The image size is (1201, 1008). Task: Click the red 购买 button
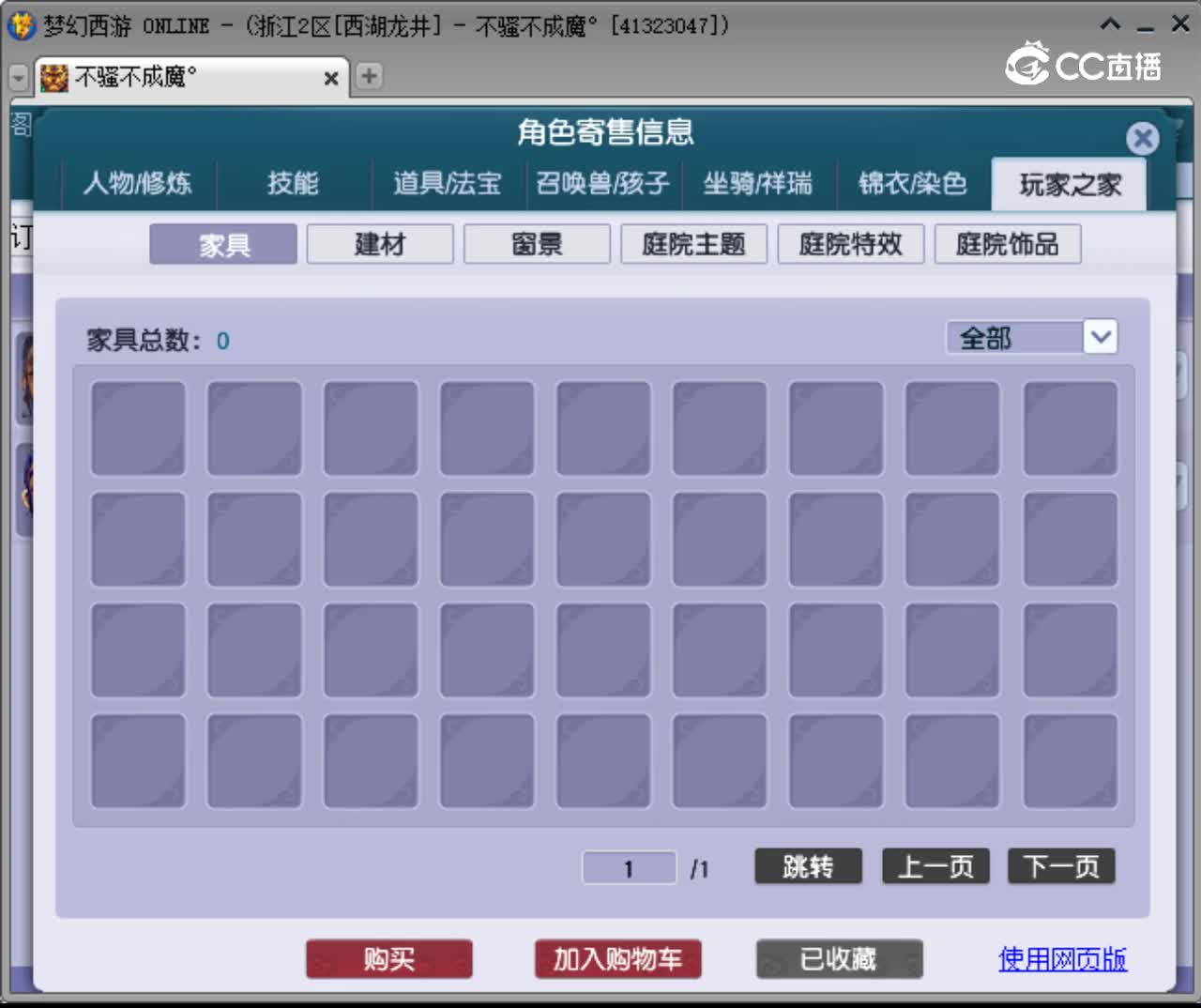[389, 959]
